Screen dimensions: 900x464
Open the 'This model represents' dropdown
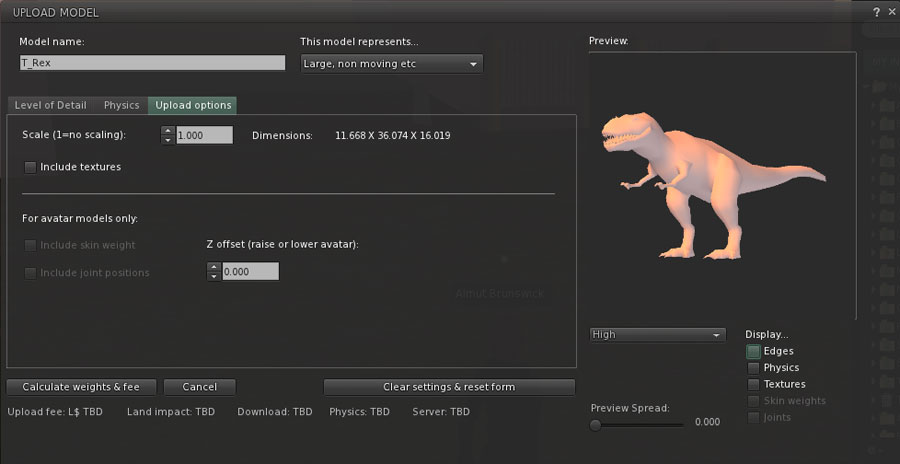pyautogui.click(x=391, y=64)
